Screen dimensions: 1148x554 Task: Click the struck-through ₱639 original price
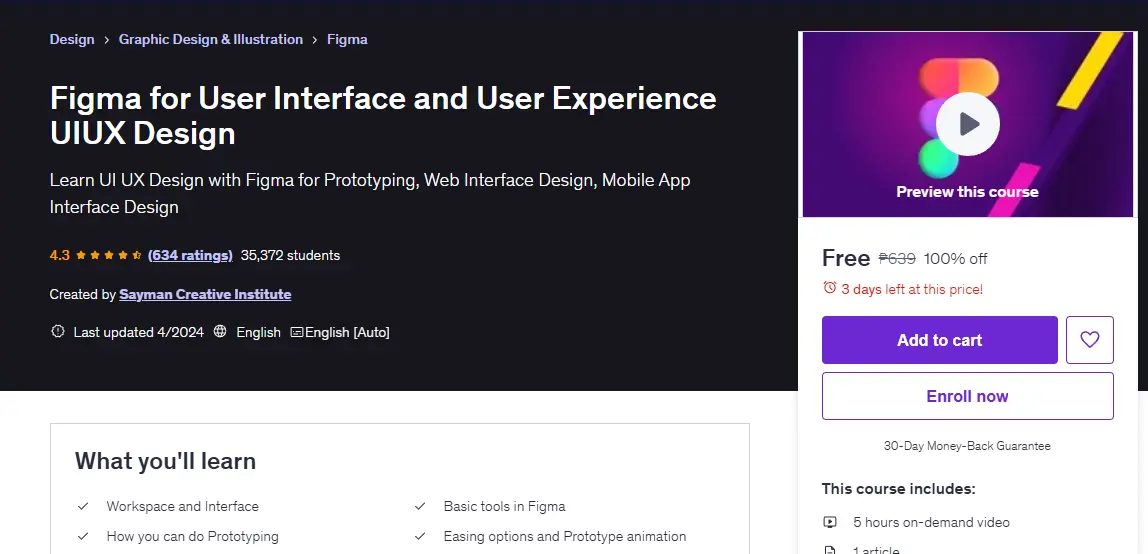(897, 258)
